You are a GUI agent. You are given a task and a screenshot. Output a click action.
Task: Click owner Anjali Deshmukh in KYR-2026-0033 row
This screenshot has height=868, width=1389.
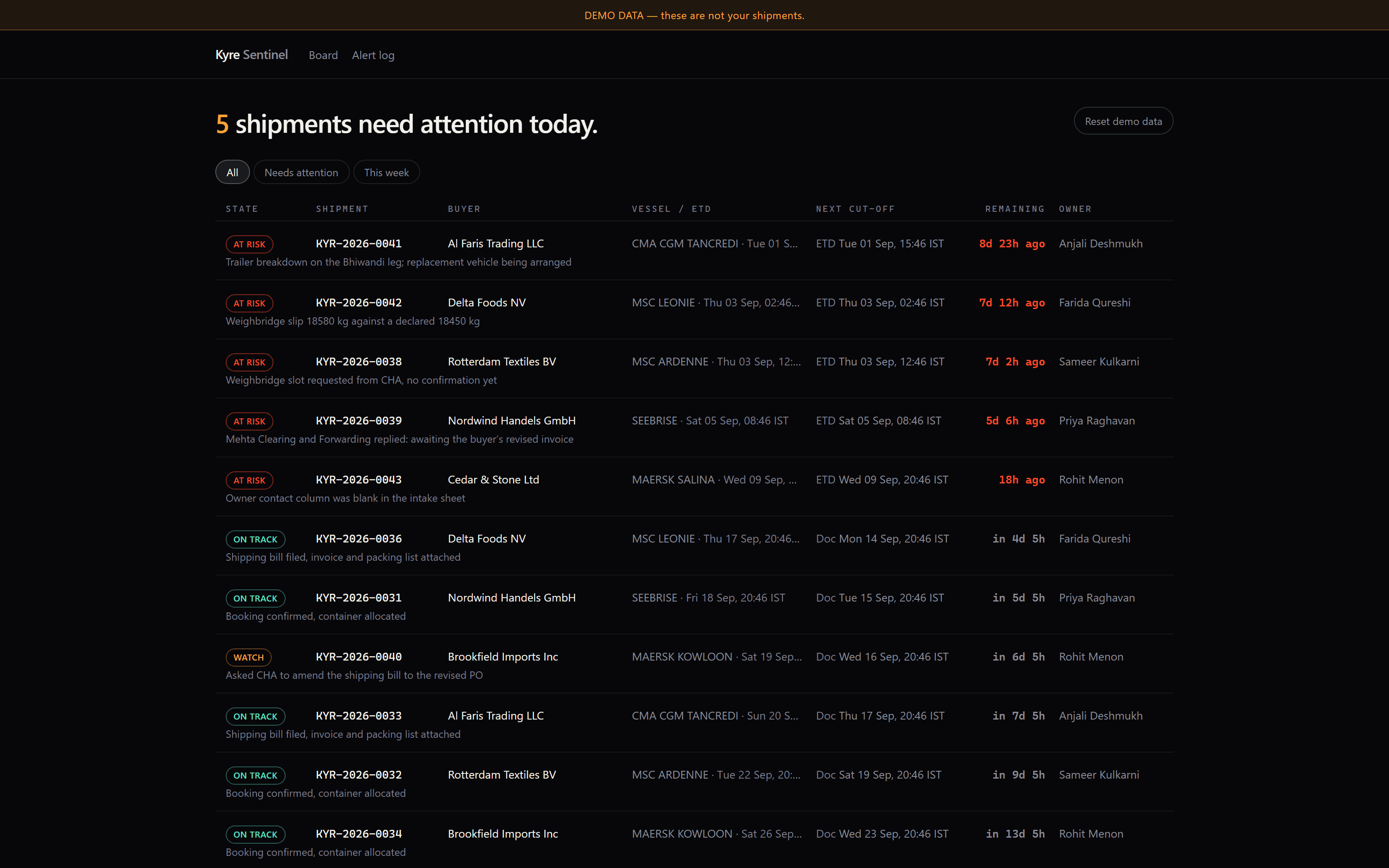pyautogui.click(x=1100, y=716)
